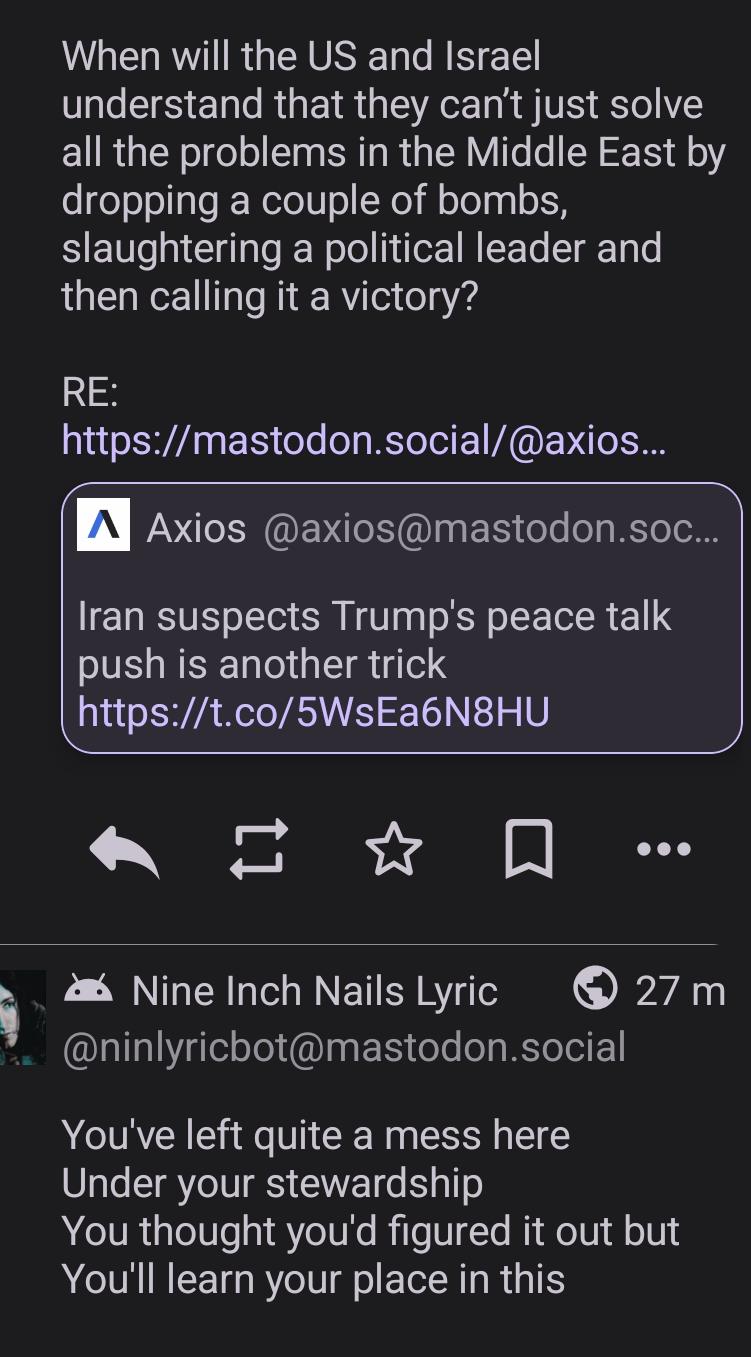Image resolution: width=751 pixels, height=1357 pixels.
Task: Tap the Nine Inch Nails Lyric name
Action: click(314, 991)
